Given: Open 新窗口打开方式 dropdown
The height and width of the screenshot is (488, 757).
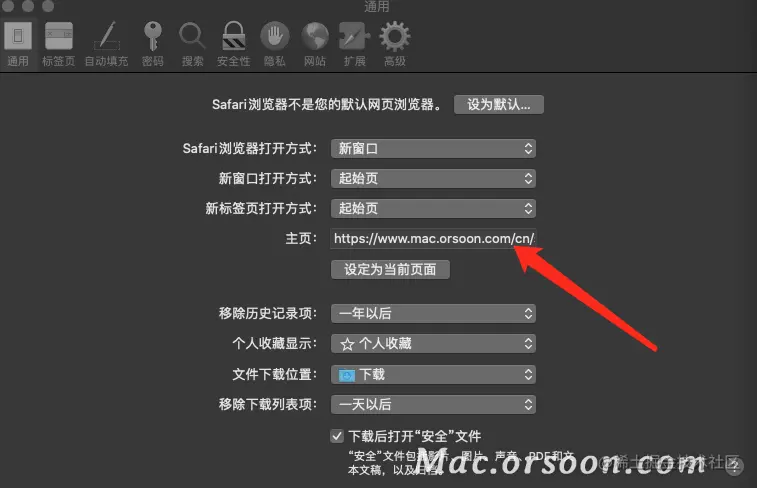Looking at the screenshot, I should coord(433,179).
